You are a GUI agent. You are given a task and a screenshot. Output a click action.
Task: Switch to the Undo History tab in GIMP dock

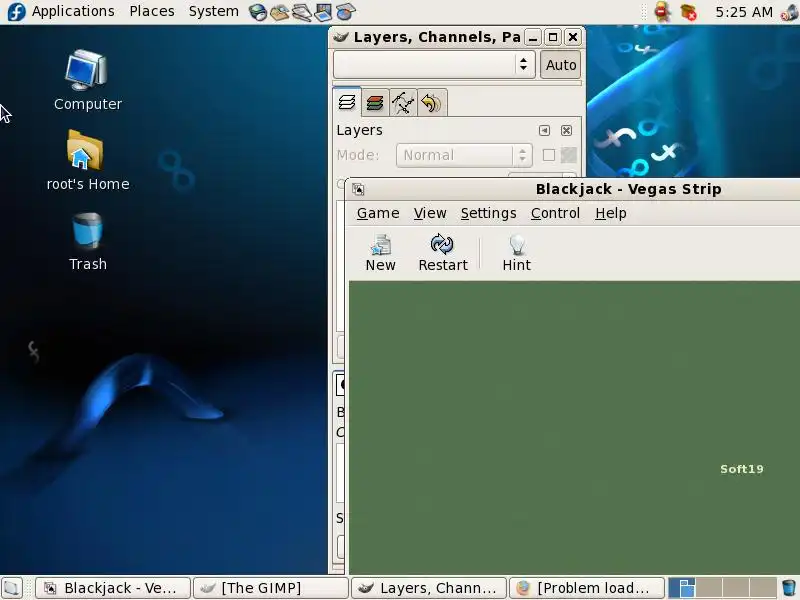[432, 103]
